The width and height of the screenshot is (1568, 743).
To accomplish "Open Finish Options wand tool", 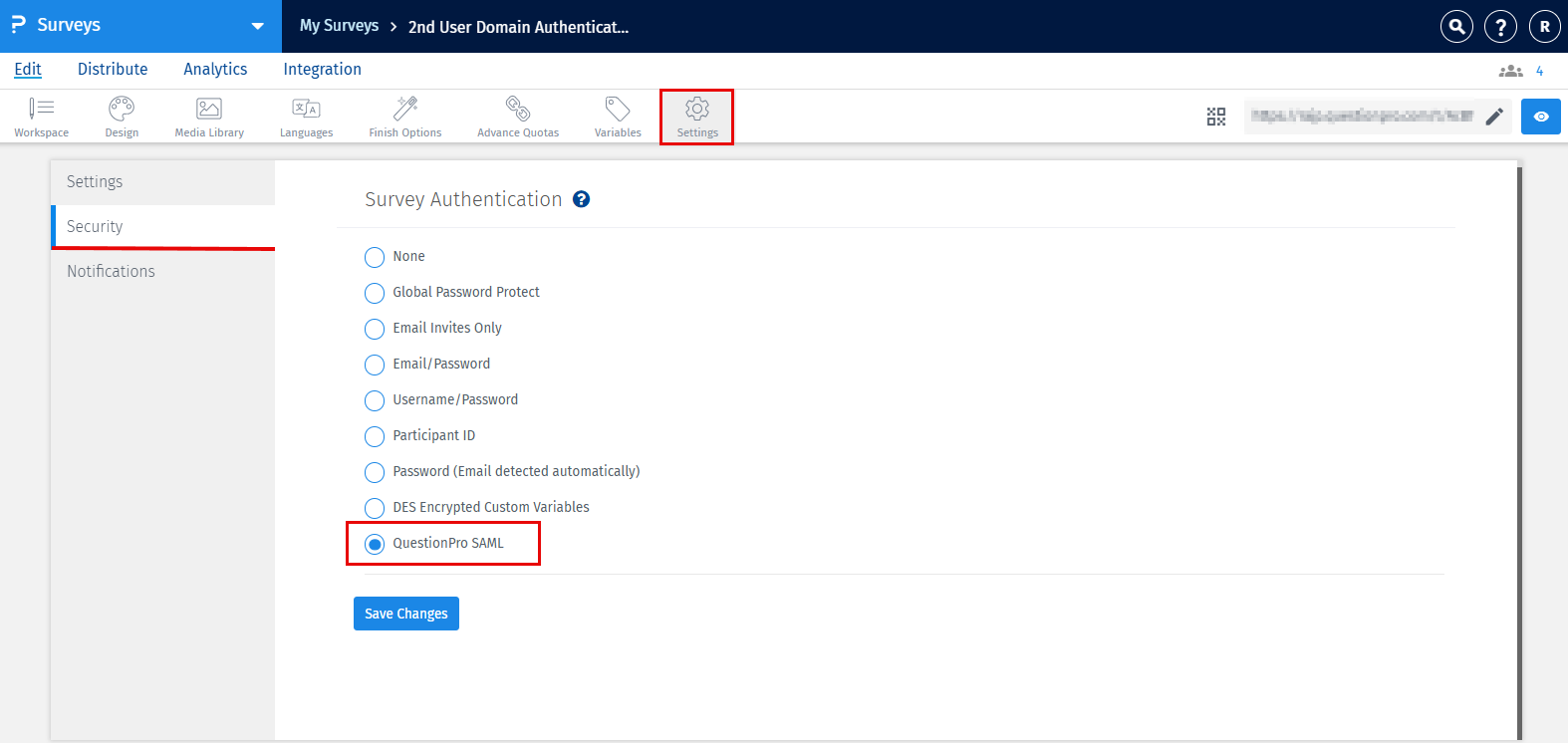I will tap(405, 117).
